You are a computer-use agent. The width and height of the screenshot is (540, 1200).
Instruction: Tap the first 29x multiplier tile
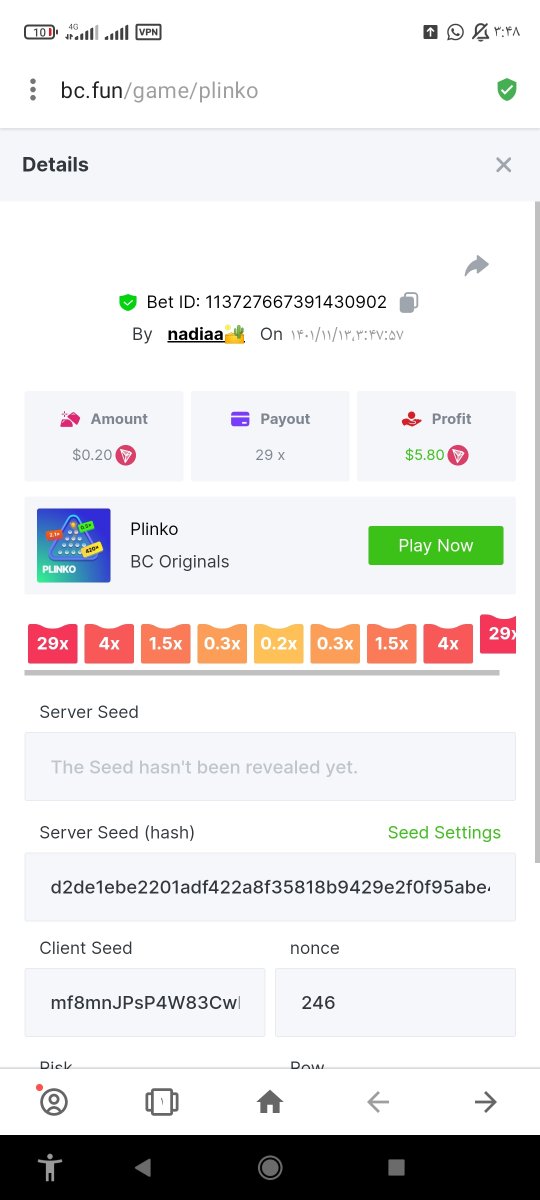[53, 644]
